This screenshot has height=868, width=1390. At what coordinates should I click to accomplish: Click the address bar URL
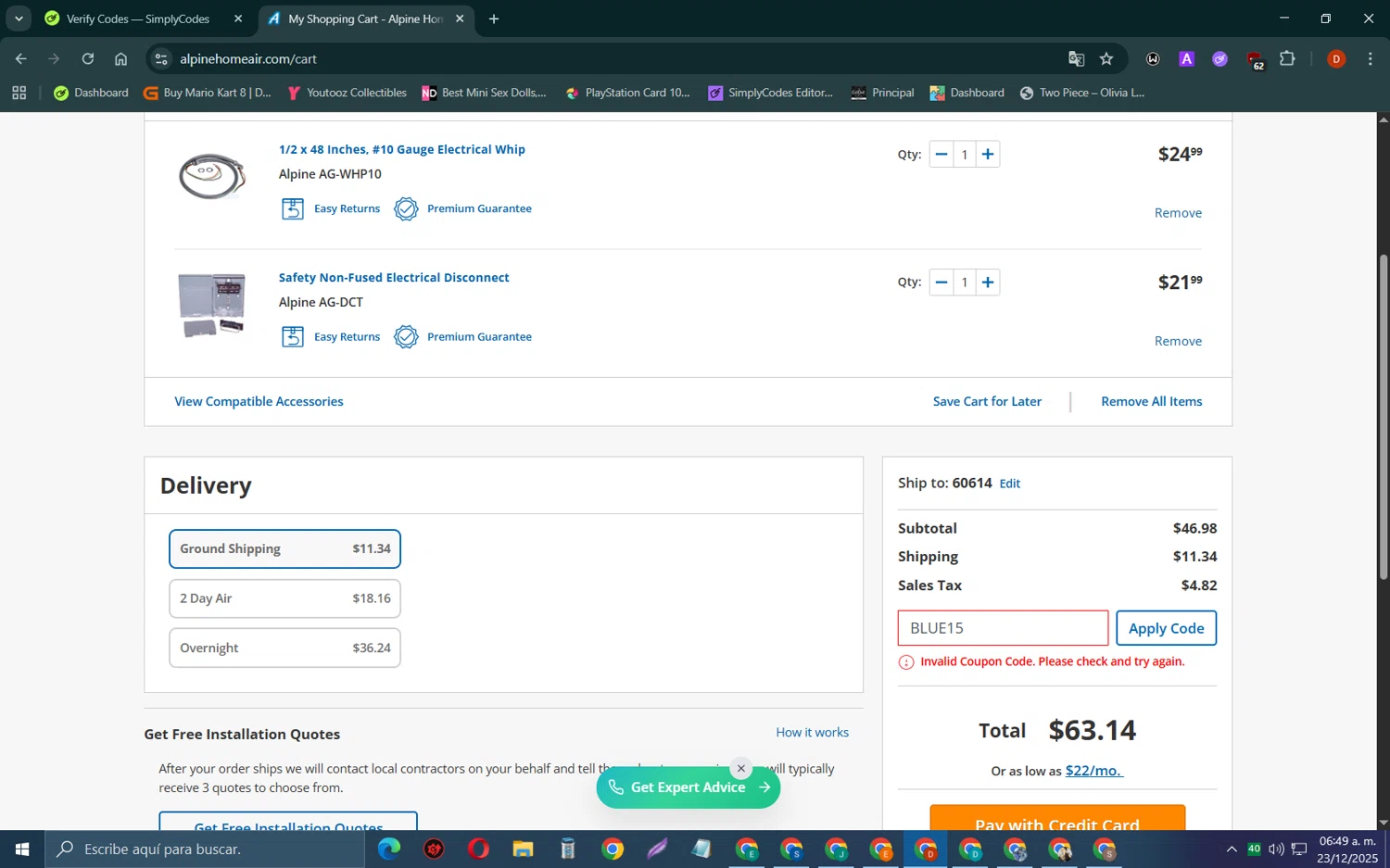point(248,58)
